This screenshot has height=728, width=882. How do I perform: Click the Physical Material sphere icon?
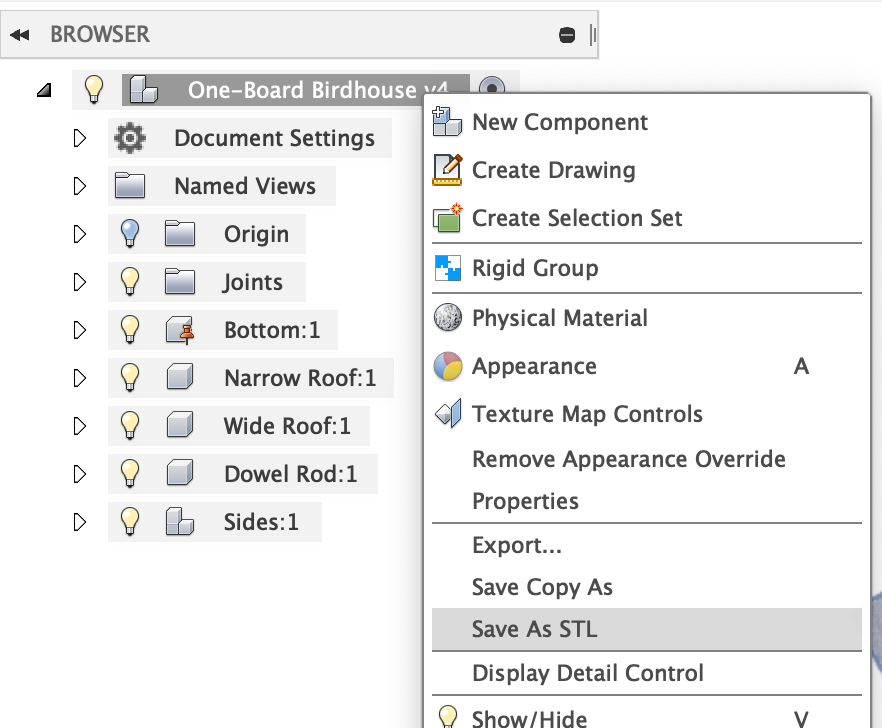point(448,317)
